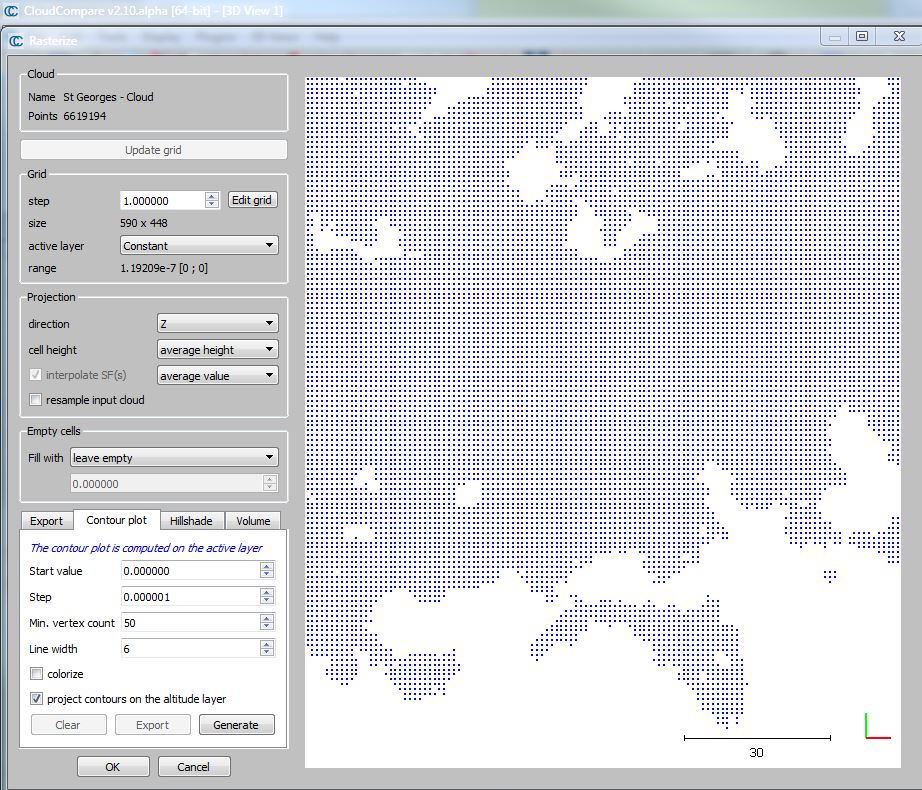The height and width of the screenshot is (790, 922).
Task: Increase Min. vertex count spinner
Action: pos(266,619)
